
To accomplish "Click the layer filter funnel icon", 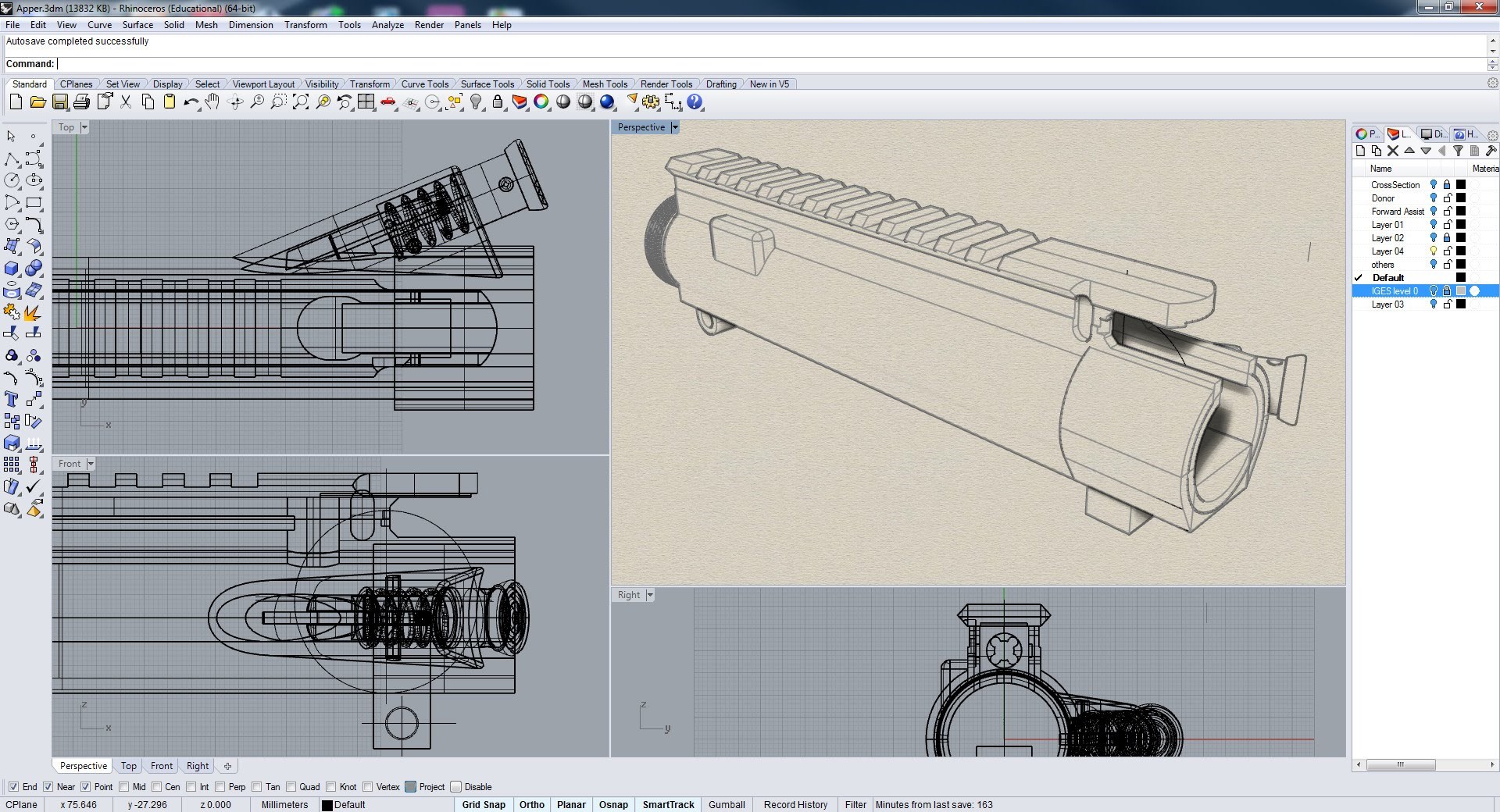I will point(1458,151).
